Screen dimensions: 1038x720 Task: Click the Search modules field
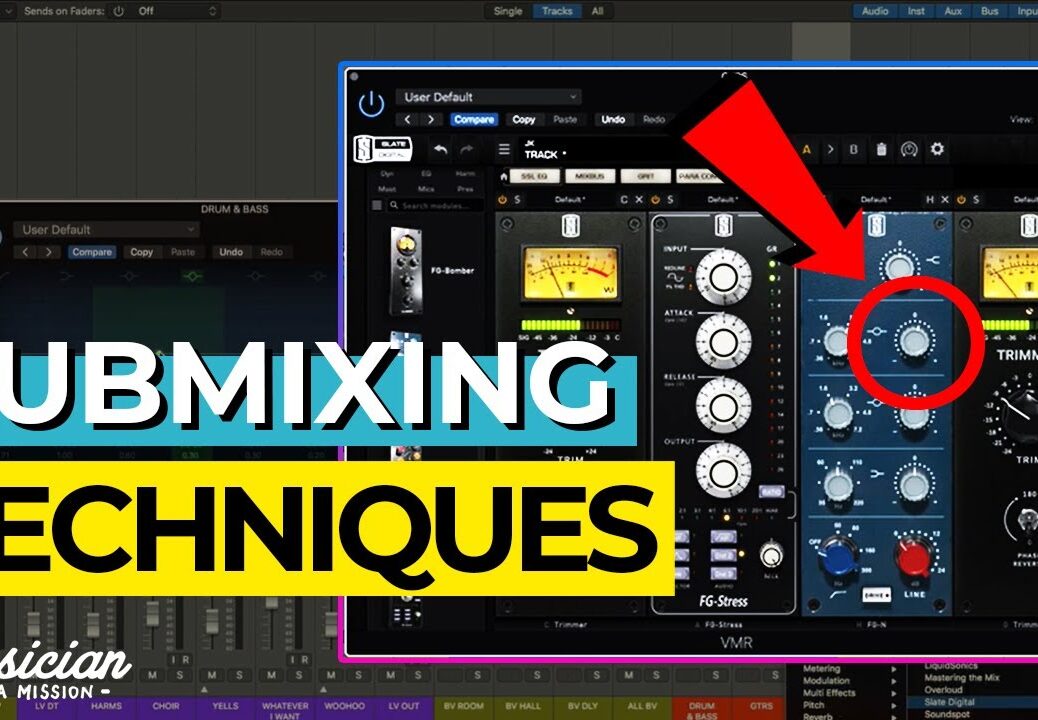click(437, 206)
